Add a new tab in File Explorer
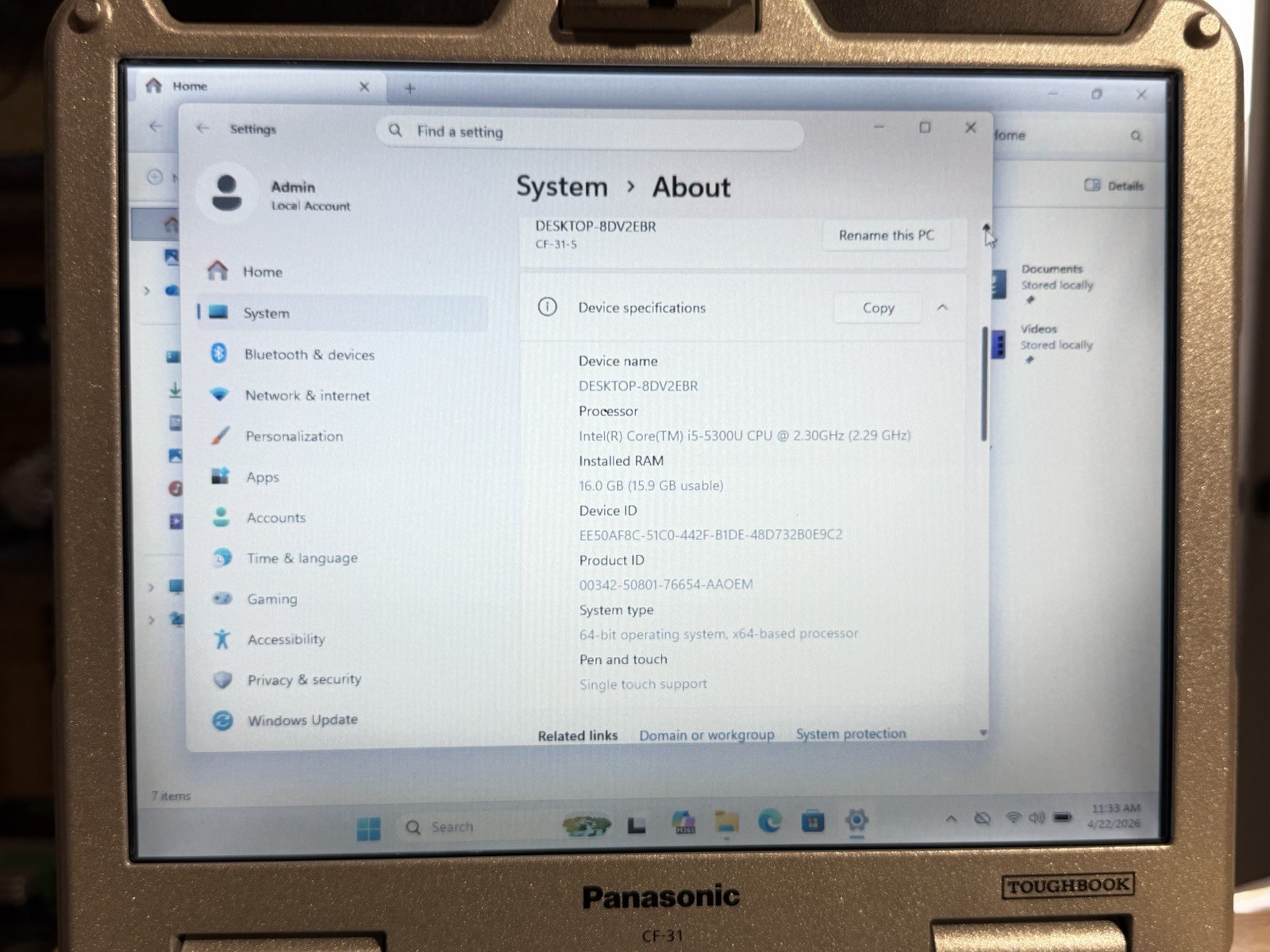 (410, 88)
